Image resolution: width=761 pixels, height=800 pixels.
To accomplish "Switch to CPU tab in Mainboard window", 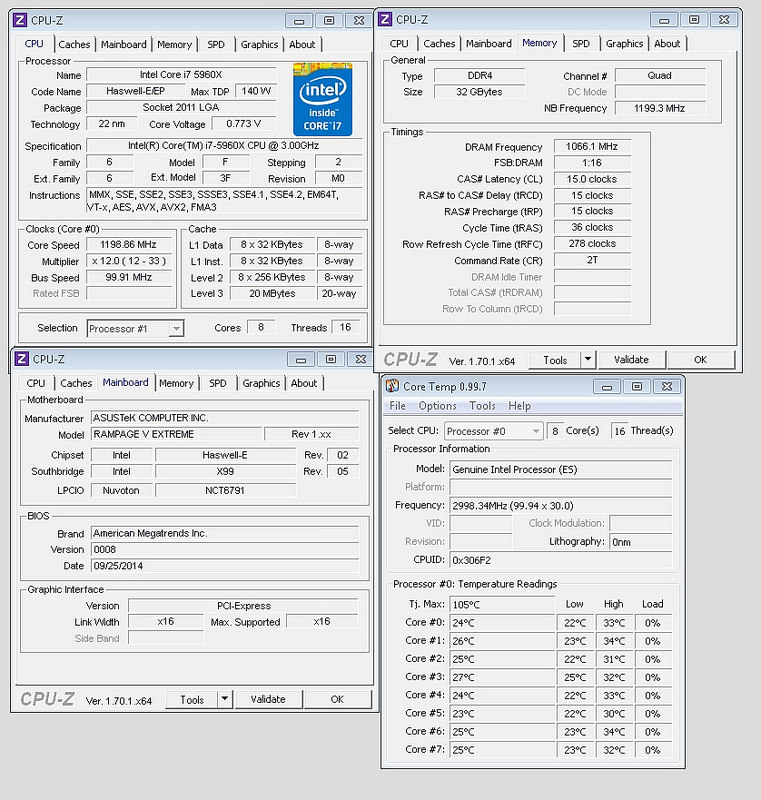I will (36, 383).
